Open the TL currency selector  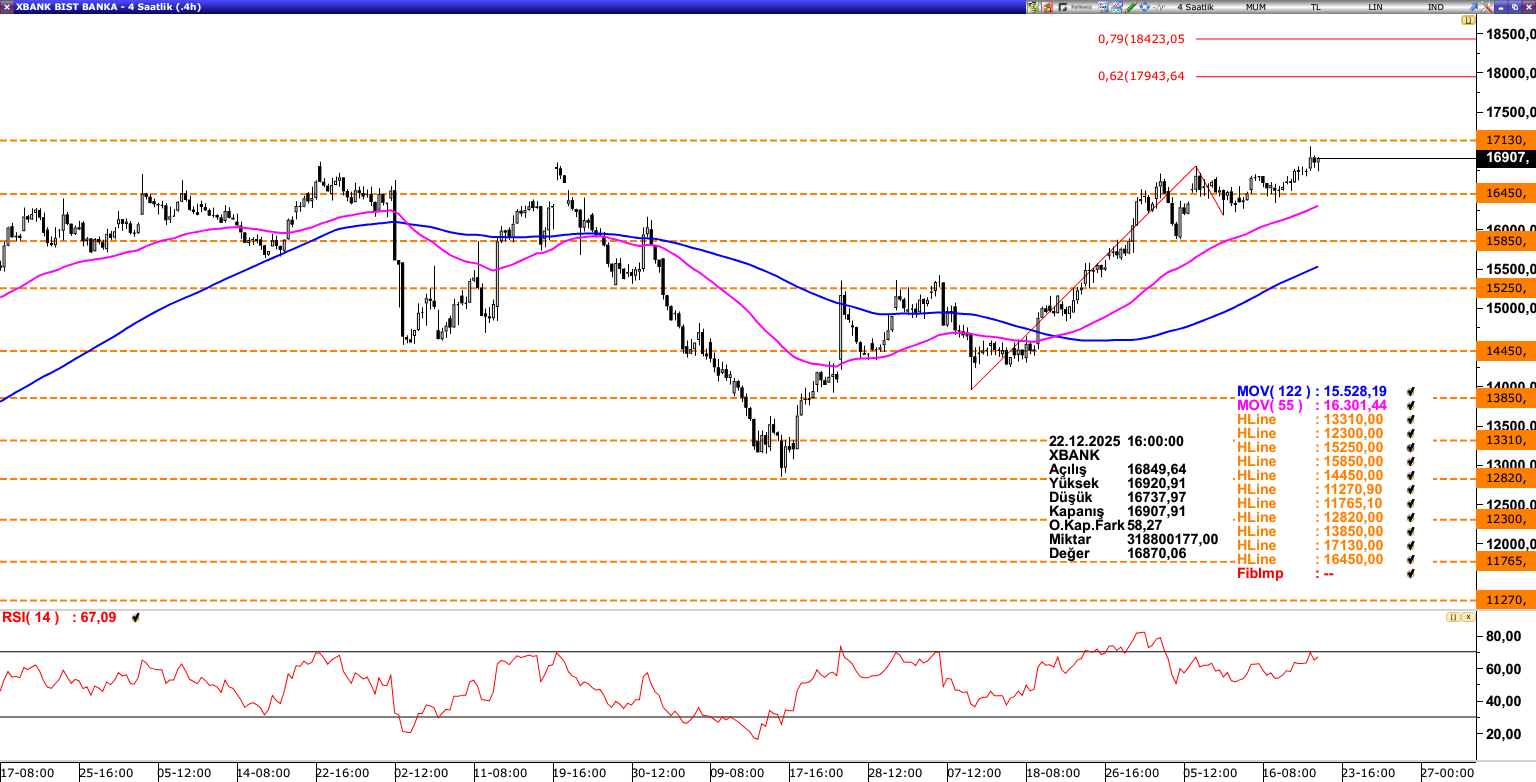[x=1316, y=7]
